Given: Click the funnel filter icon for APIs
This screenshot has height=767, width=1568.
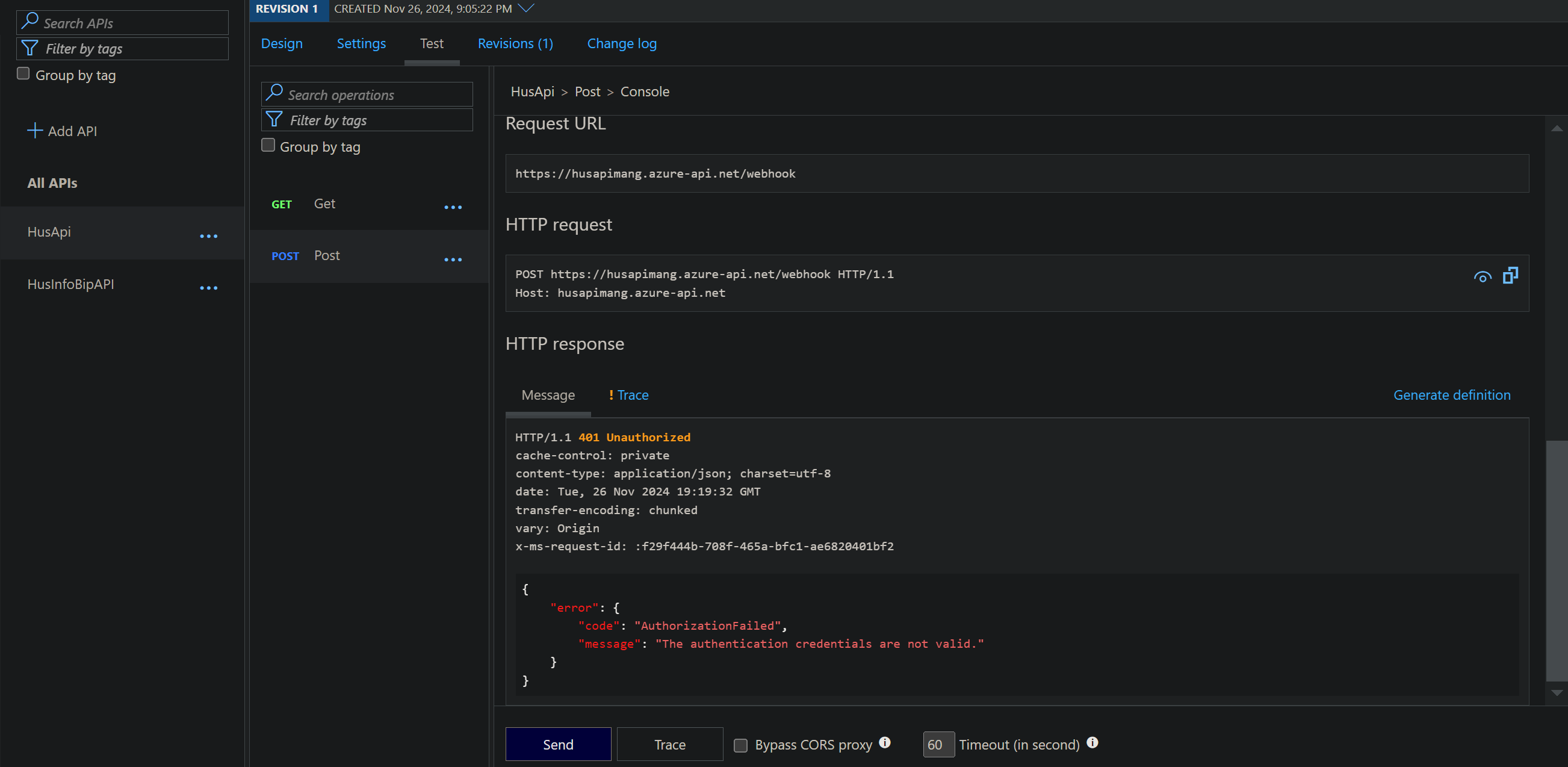Looking at the screenshot, I should [x=30, y=48].
